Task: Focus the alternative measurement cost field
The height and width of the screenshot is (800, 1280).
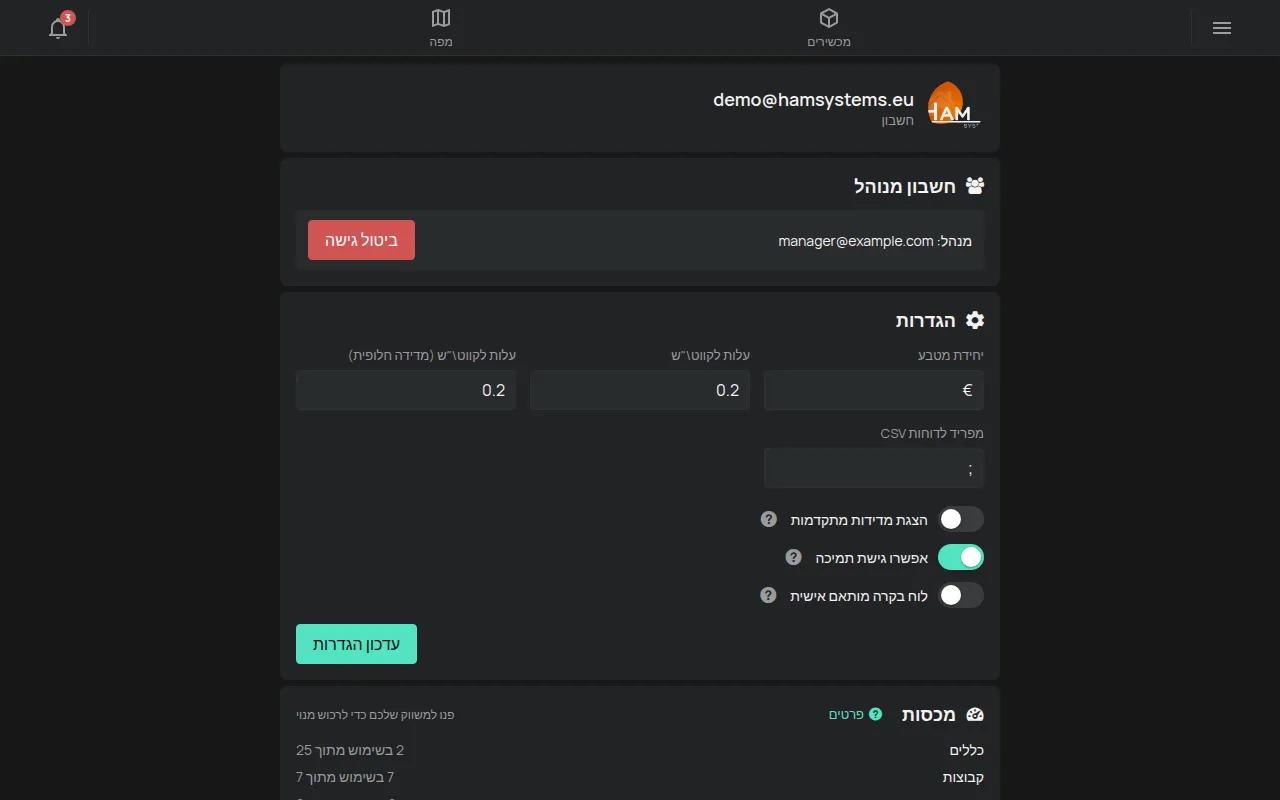Action: 406,390
